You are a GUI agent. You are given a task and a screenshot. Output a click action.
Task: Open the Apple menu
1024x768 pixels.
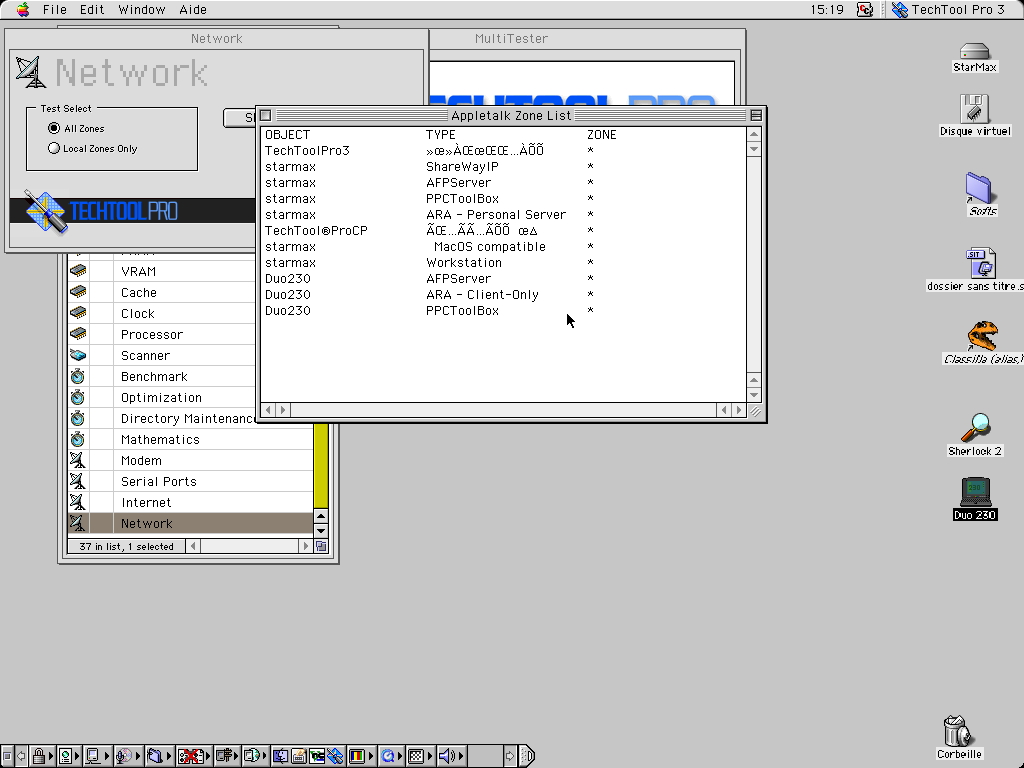click(23, 9)
